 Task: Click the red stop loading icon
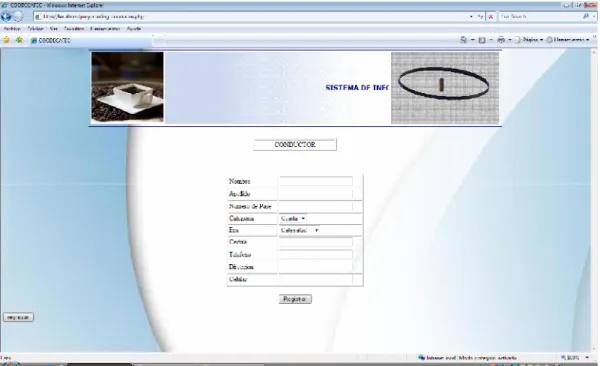coord(491,16)
